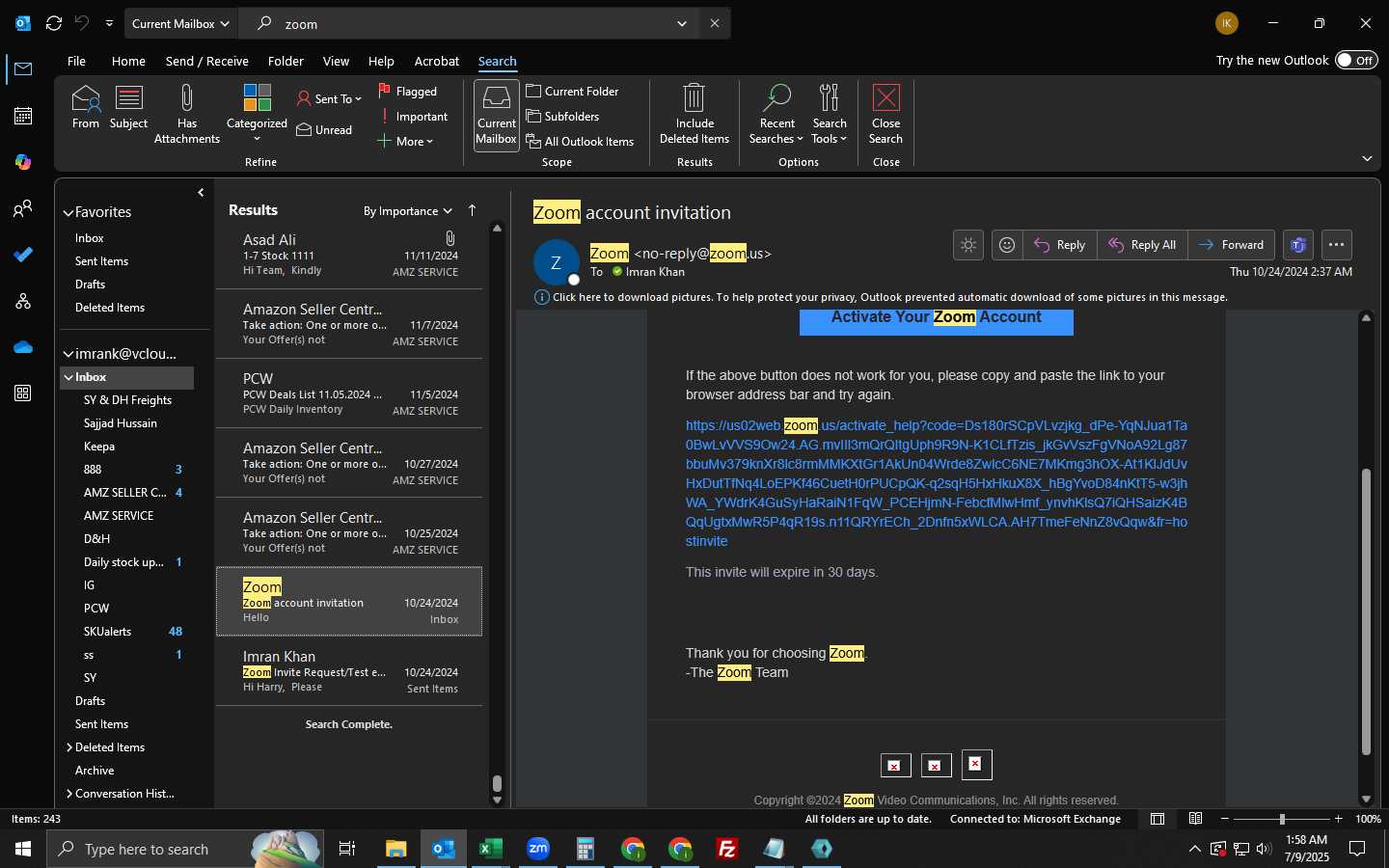This screenshot has height=868, width=1389.
Task: Collapse the Favorites section
Action: coord(68,213)
